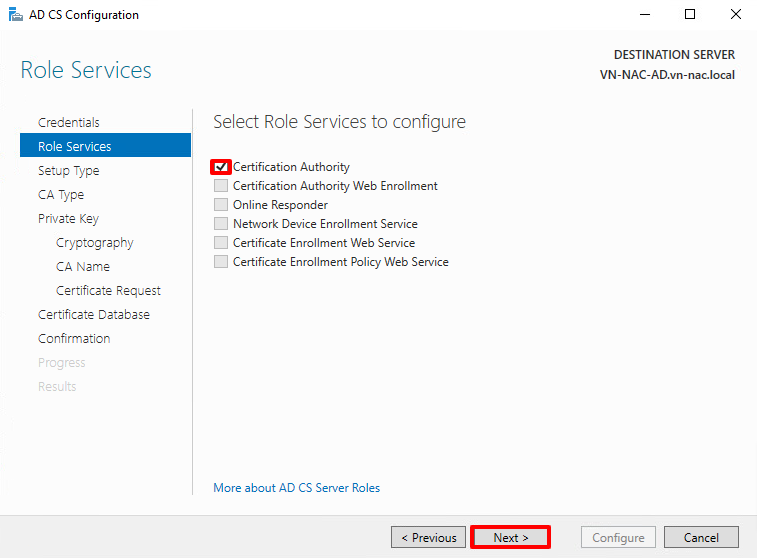
Task: Open More about AD CS Server Roles link
Action: (x=296, y=488)
